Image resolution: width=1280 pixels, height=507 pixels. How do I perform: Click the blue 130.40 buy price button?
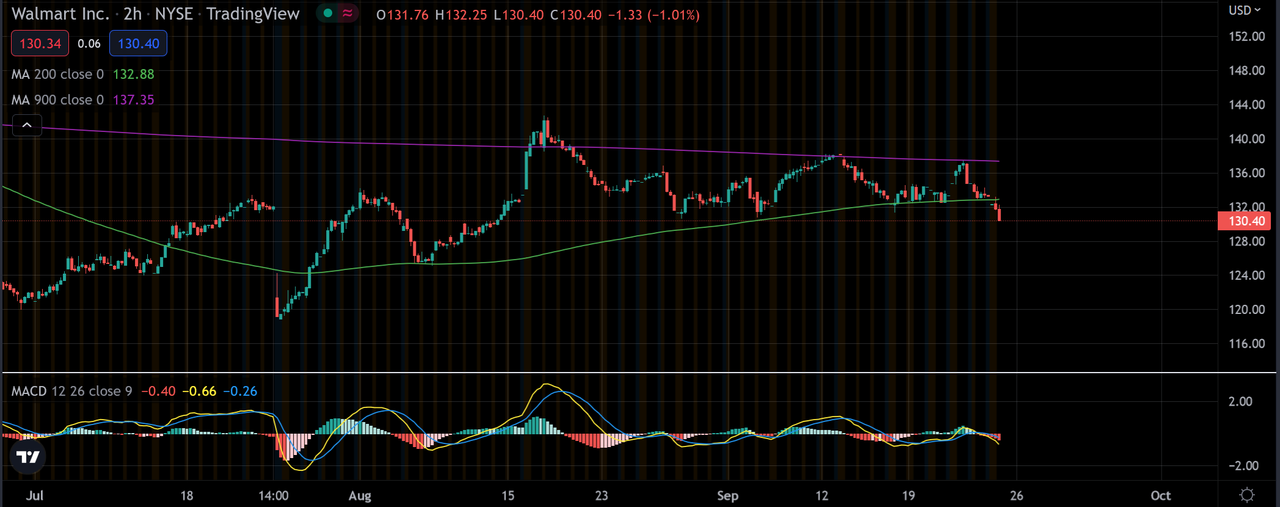[139, 43]
